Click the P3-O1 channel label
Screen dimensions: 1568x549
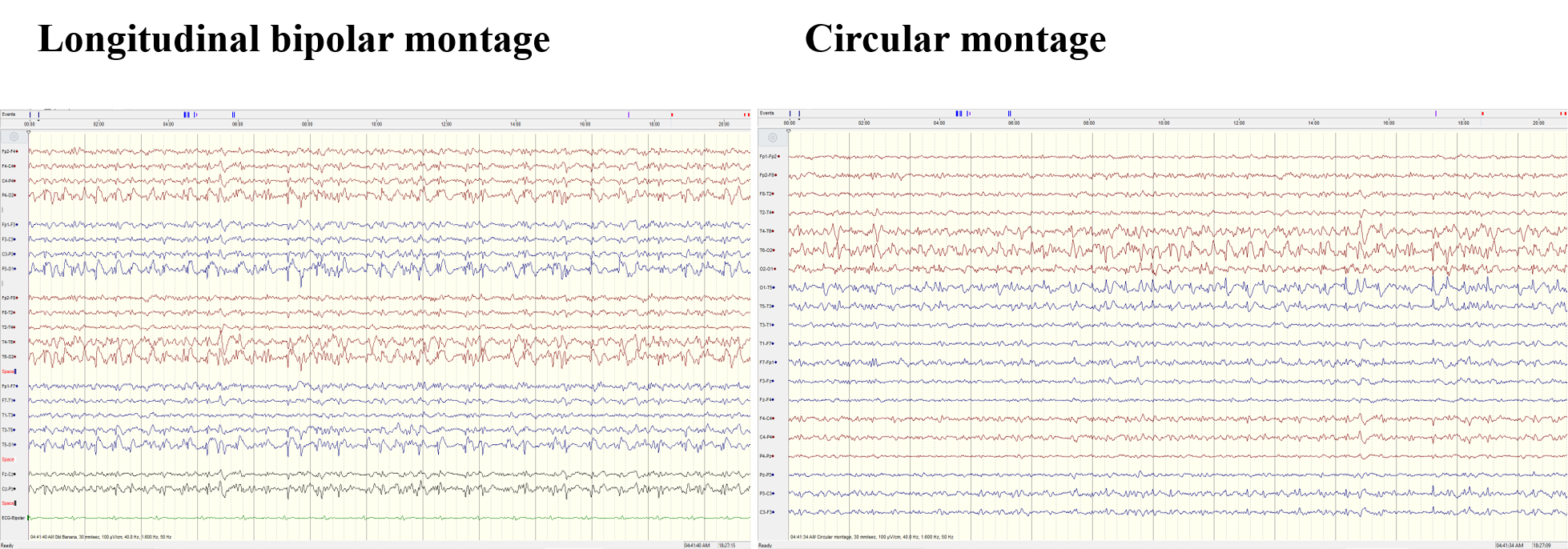click(x=9, y=269)
